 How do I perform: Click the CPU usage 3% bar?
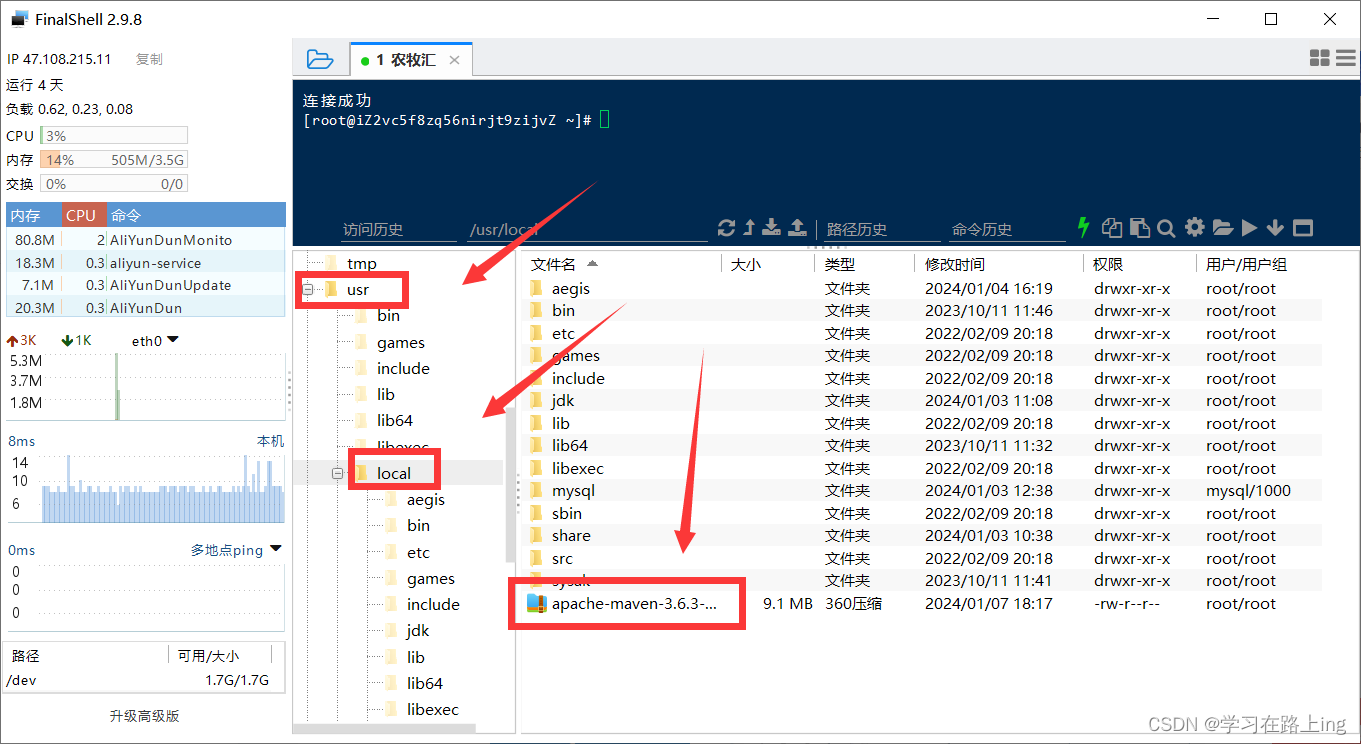(113, 136)
